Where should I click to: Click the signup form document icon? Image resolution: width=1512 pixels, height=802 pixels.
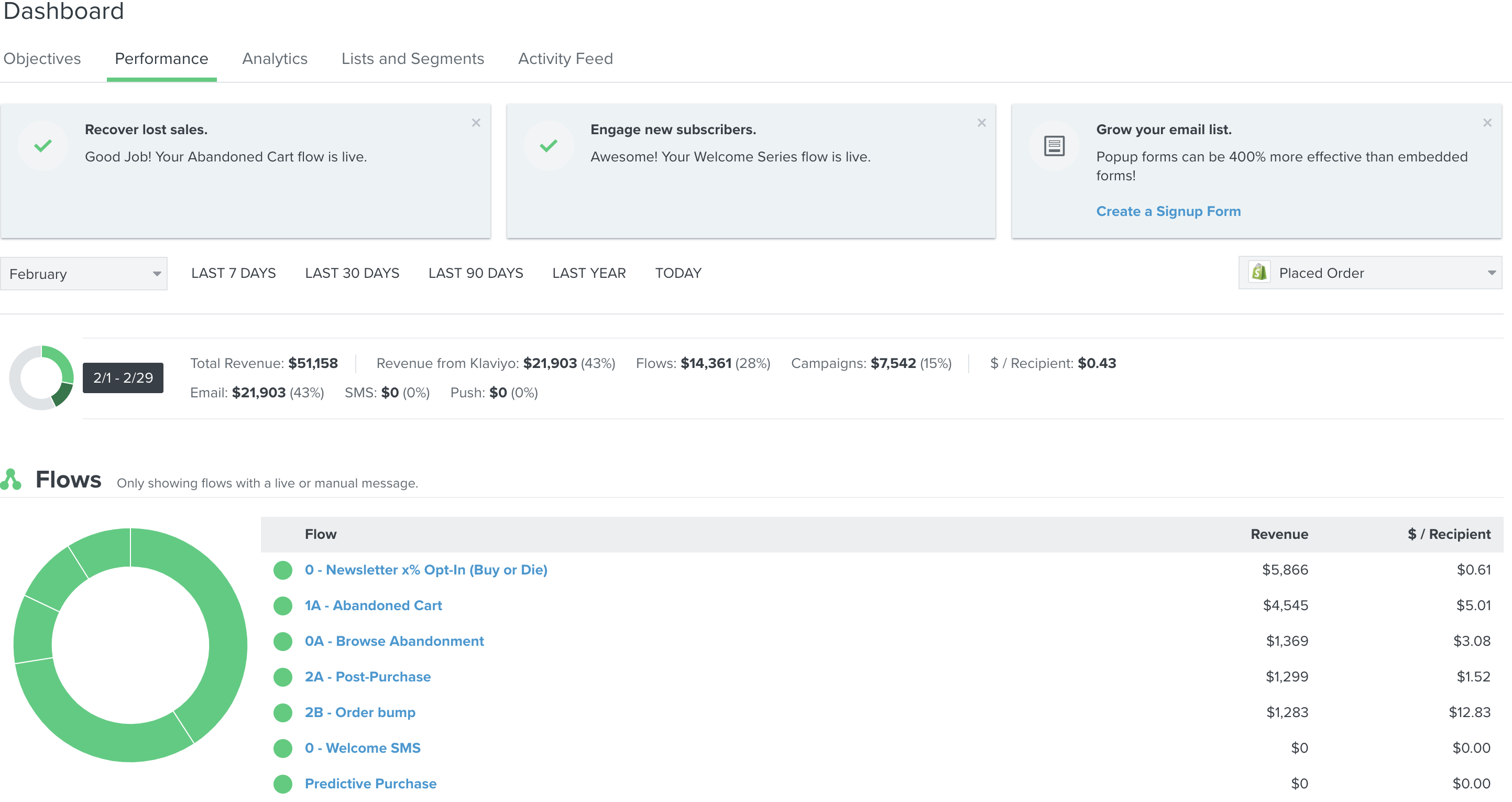click(x=1054, y=146)
